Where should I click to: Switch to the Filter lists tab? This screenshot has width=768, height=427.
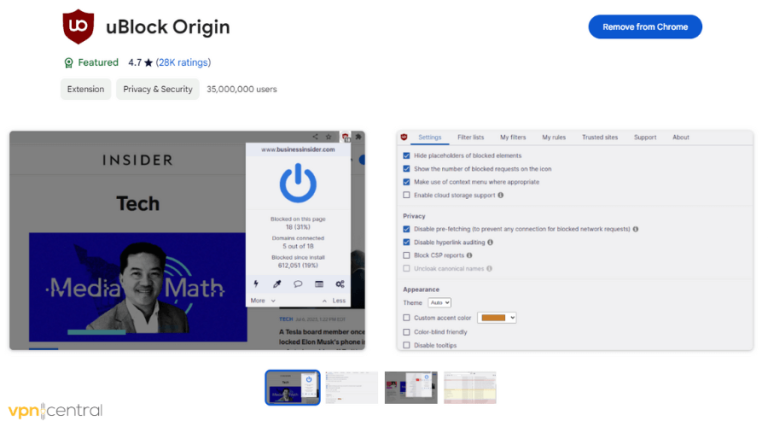471,138
